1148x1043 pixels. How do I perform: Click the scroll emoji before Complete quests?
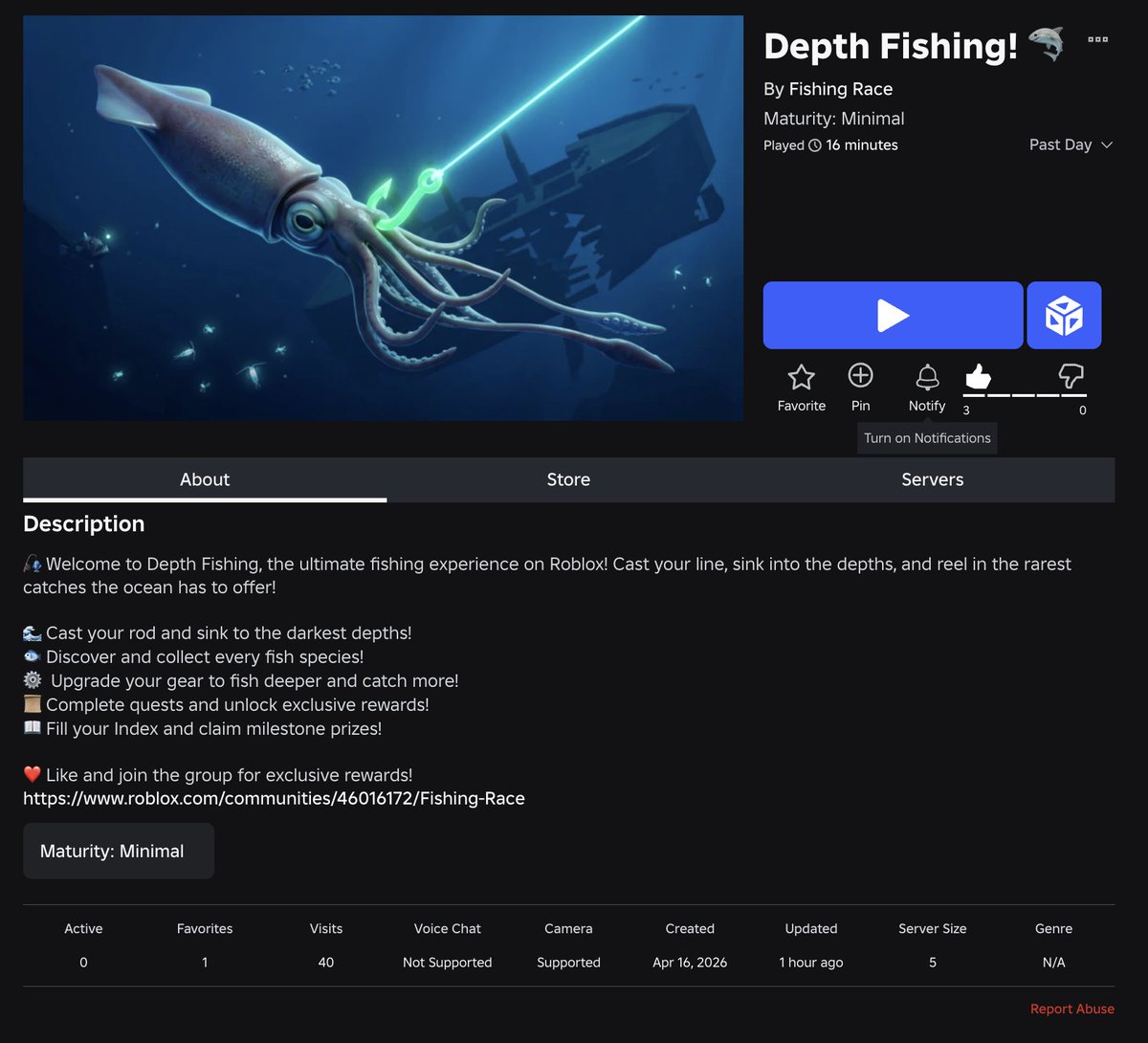click(x=33, y=704)
